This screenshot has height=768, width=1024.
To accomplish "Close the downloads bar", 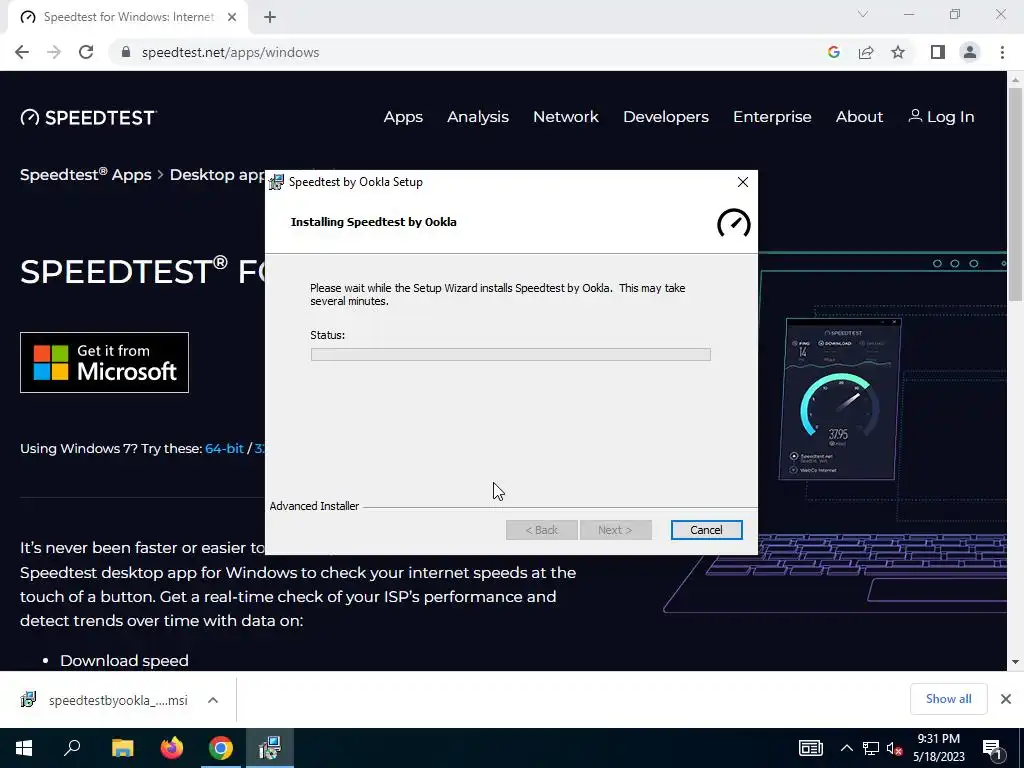I will click(1006, 699).
